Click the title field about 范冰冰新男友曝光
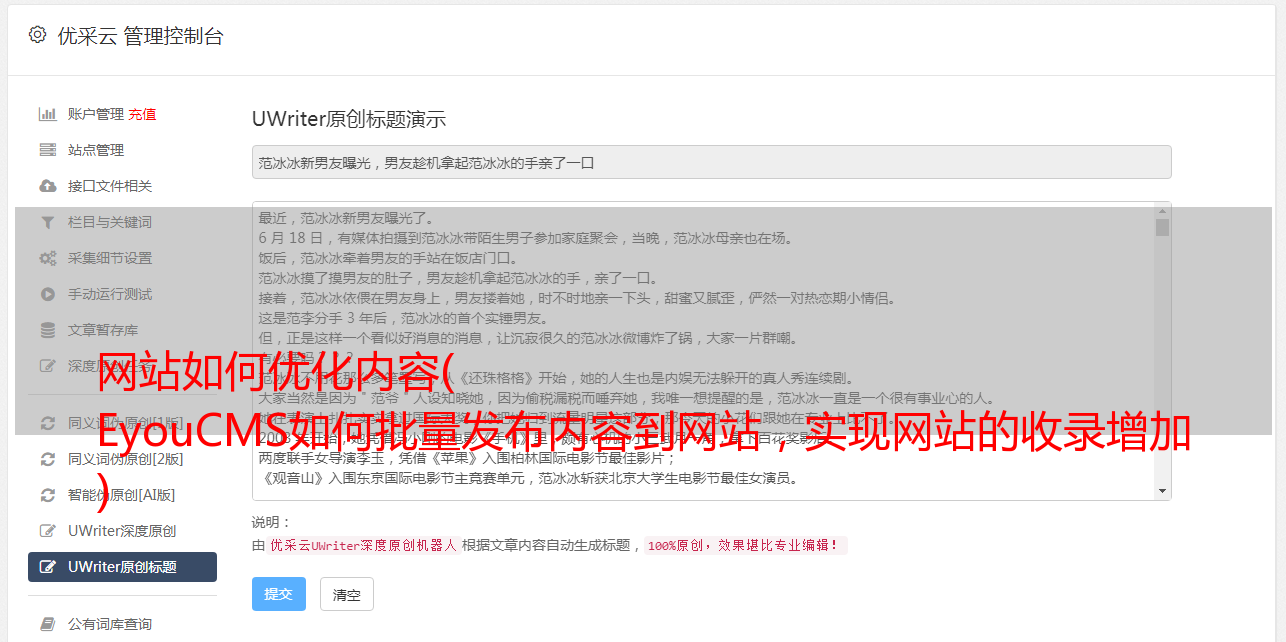The image size is (1286, 642). pyautogui.click(x=711, y=162)
